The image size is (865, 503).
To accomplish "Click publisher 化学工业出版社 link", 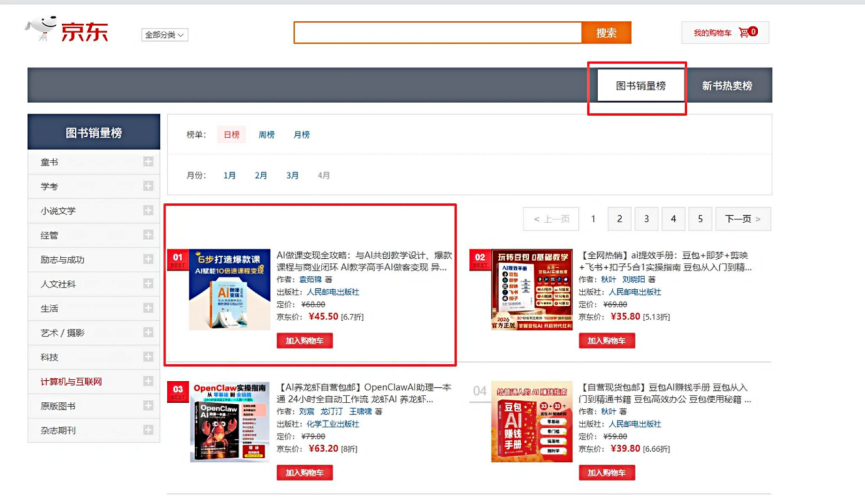I will click(333, 424).
